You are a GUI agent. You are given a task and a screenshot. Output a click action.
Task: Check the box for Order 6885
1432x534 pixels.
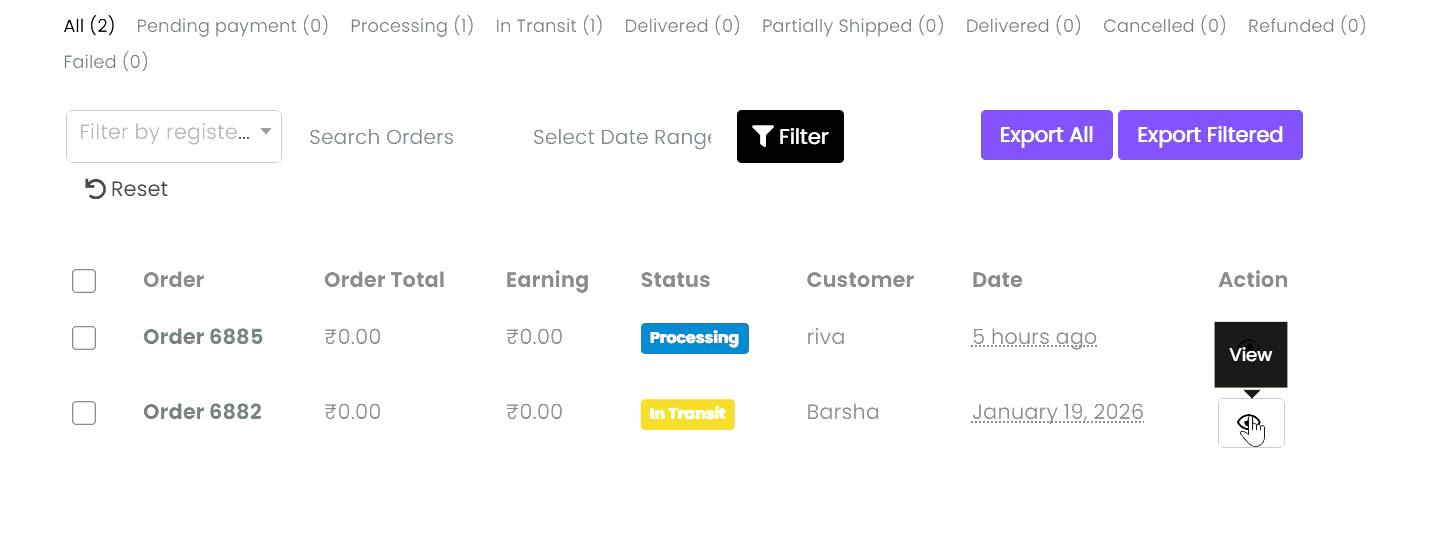pos(84,338)
